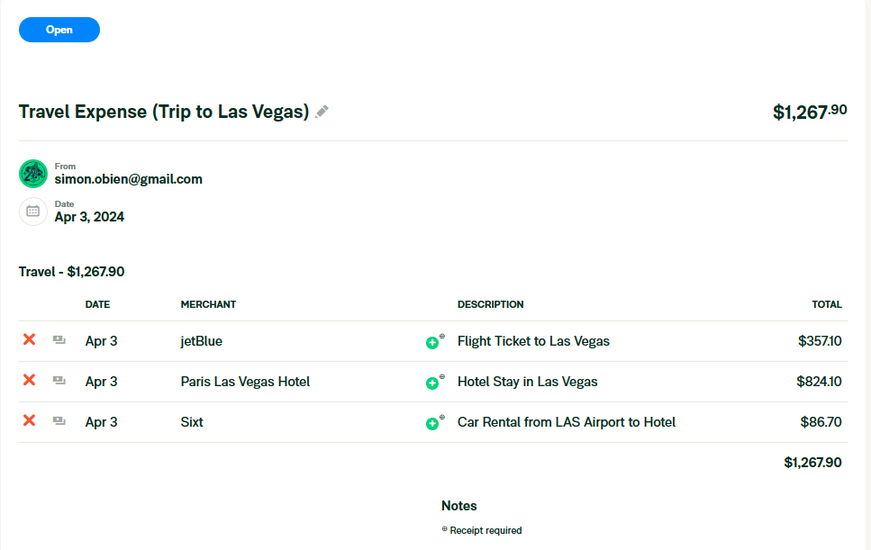Remove the Sixt expense with red X
This screenshot has height=550, width=871.
[29, 421]
